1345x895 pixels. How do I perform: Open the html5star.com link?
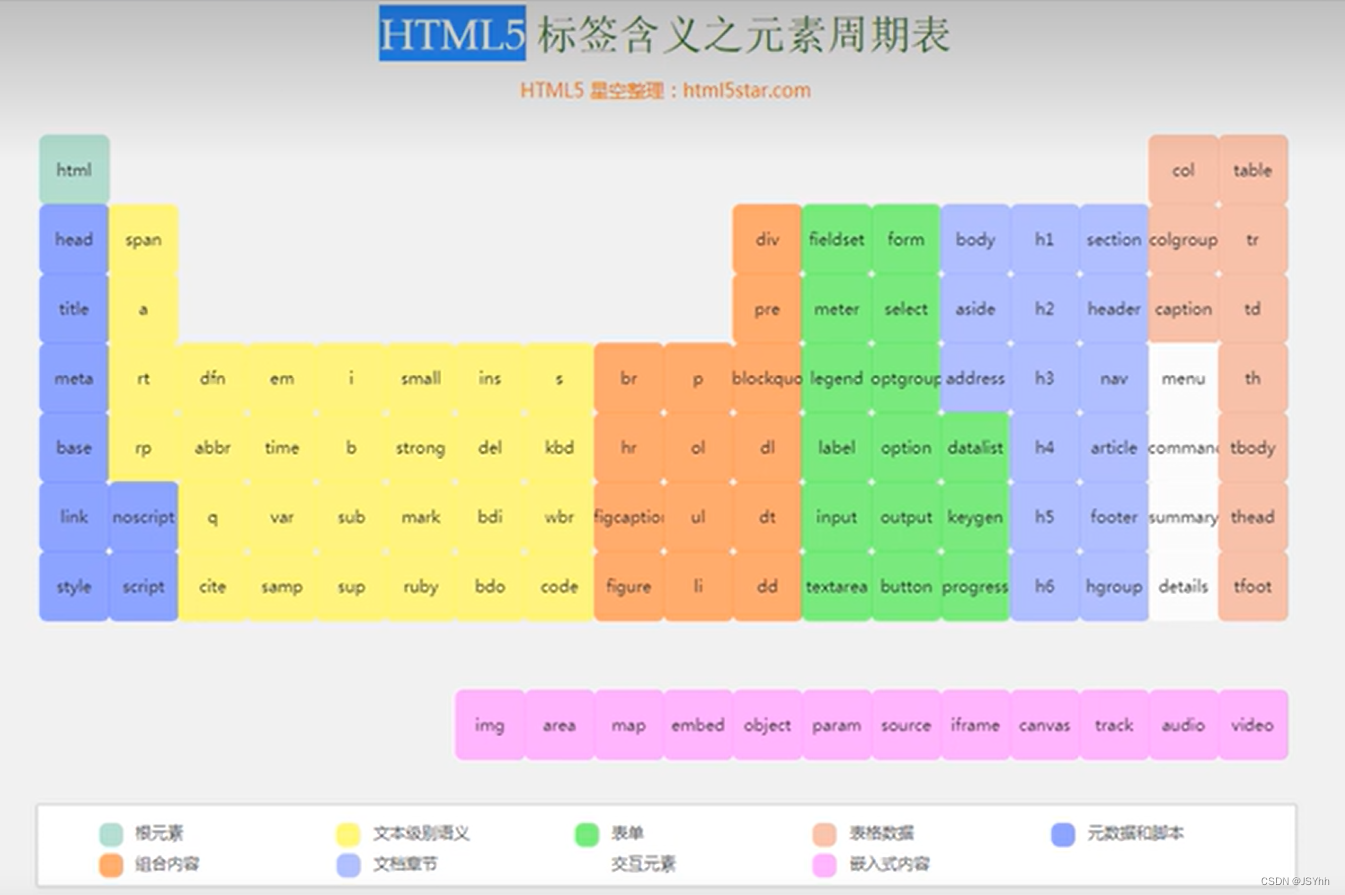coord(744,91)
